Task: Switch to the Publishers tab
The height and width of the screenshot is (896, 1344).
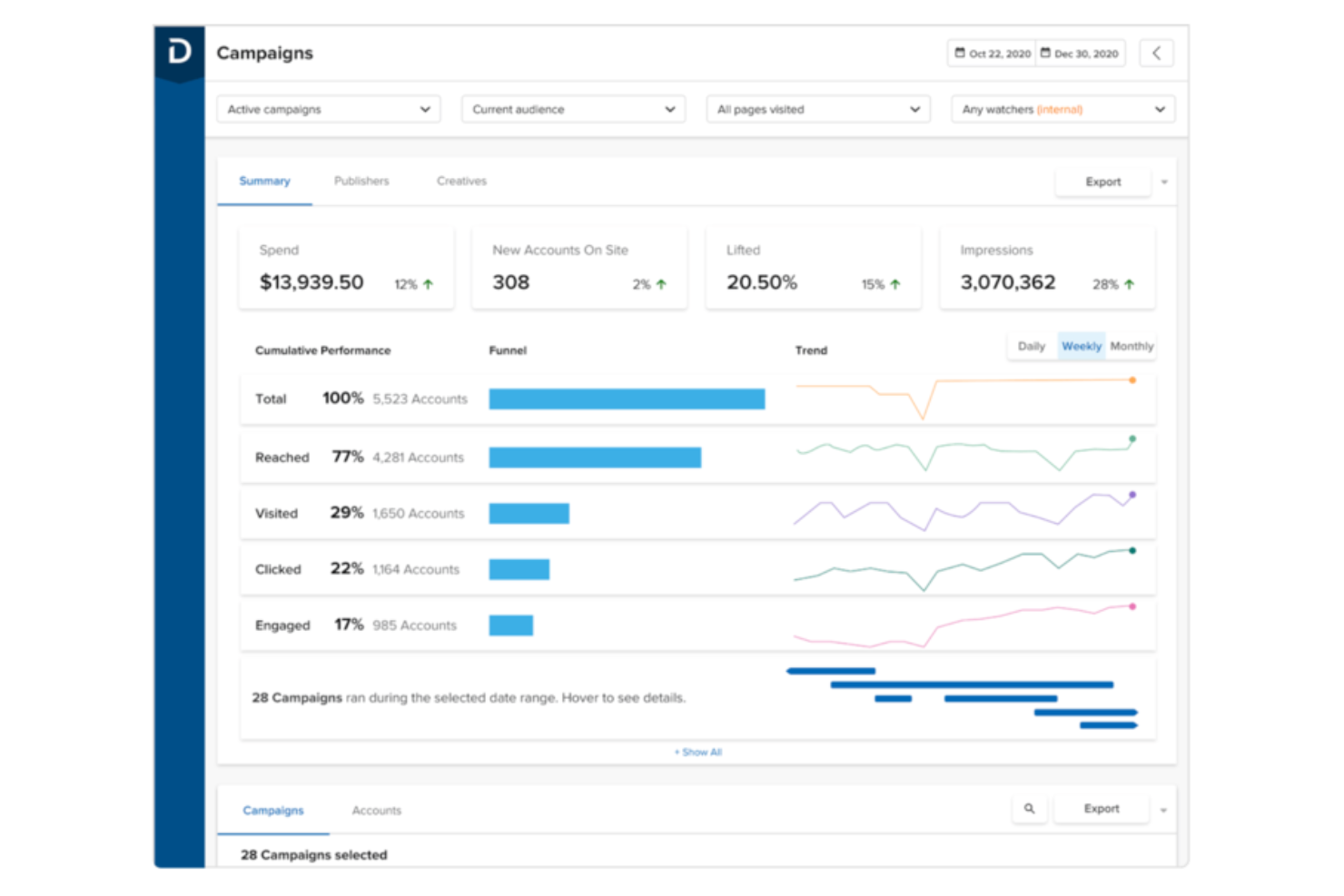Action: (361, 181)
